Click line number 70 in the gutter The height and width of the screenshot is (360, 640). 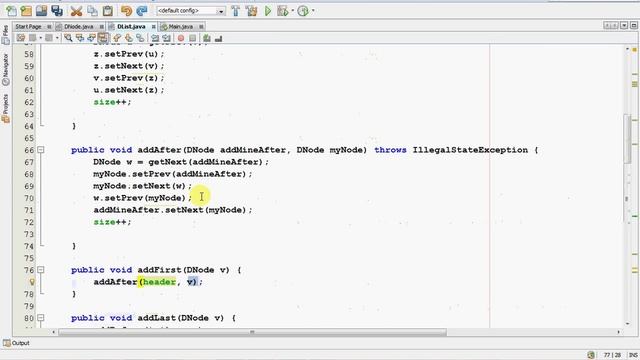29,198
